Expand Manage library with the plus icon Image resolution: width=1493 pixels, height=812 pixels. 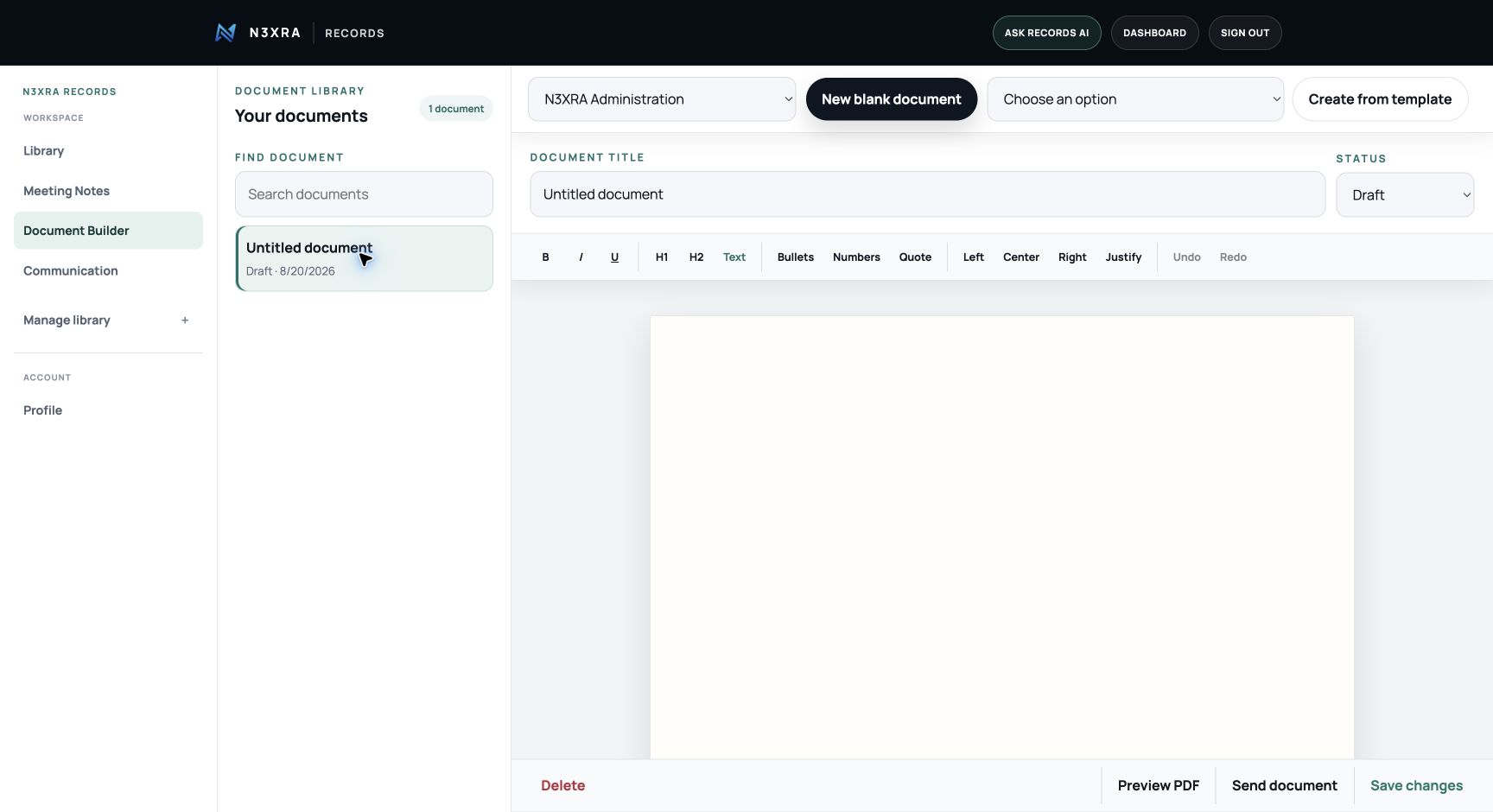(x=185, y=320)
